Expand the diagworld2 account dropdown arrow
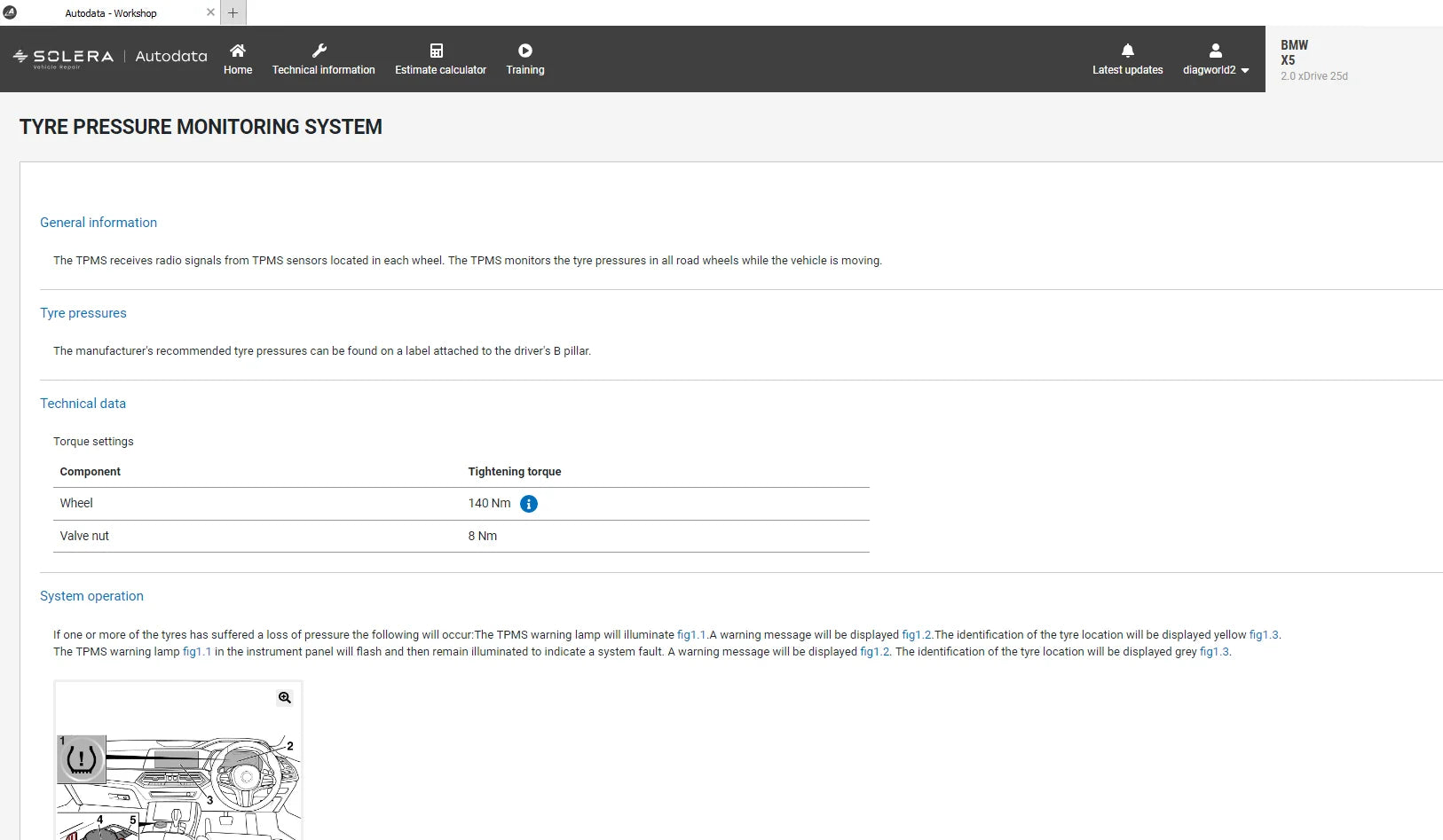The width and height of the screenshot is (1443, 840). [x=1245, y=71]
